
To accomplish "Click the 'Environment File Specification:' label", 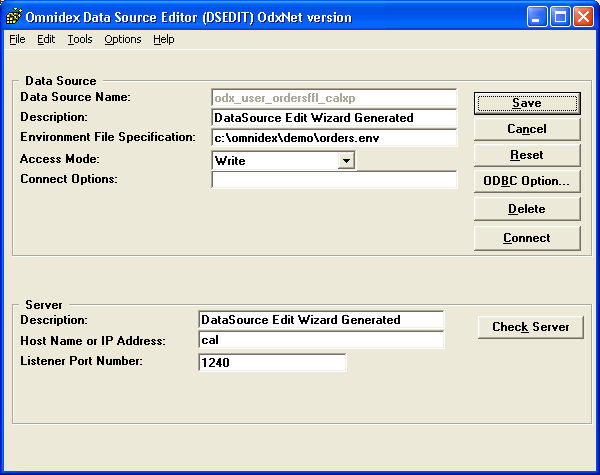I will click(x=108, y=137).
